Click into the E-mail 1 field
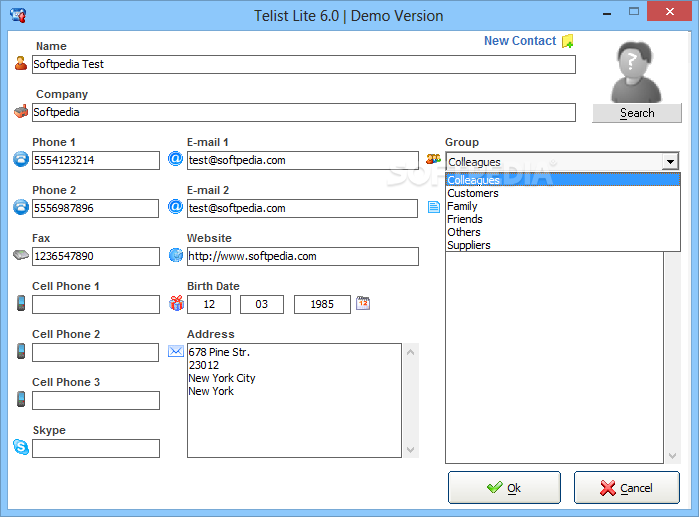The width and height of the screenshot is (699, 517). pos(303,160)
